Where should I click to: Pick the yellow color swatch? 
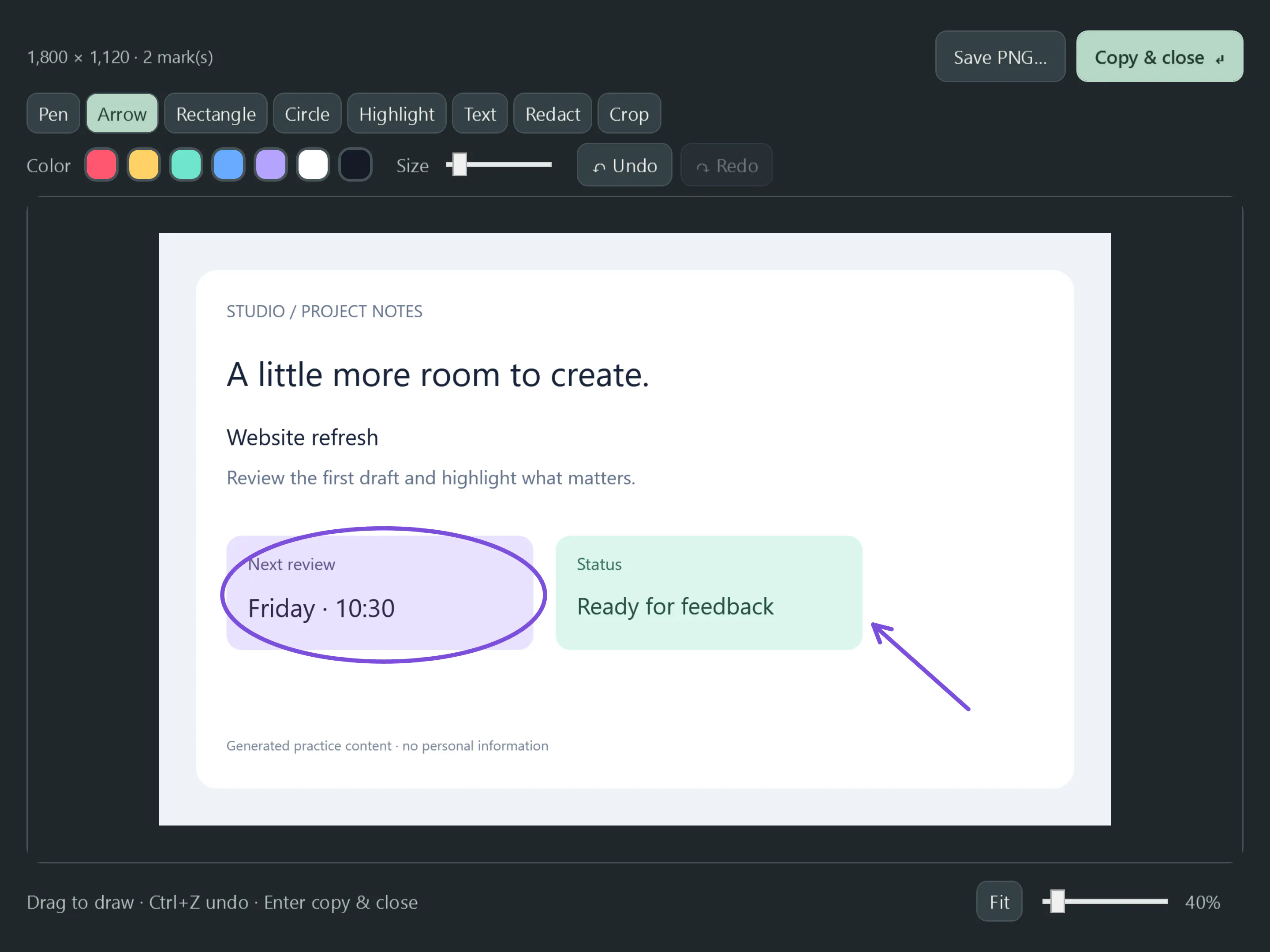coord(143,165)
